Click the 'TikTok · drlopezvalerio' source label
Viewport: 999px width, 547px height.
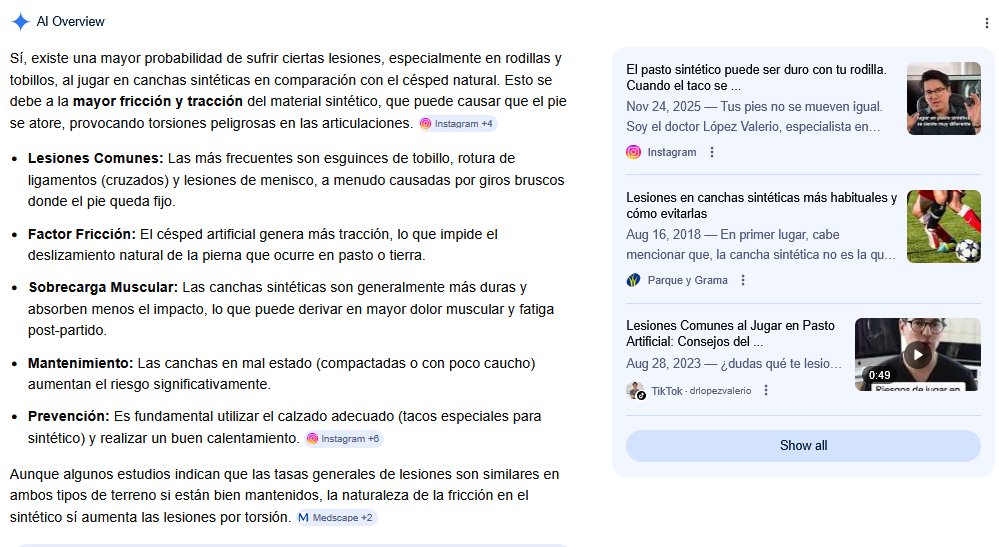click(701, 391)
